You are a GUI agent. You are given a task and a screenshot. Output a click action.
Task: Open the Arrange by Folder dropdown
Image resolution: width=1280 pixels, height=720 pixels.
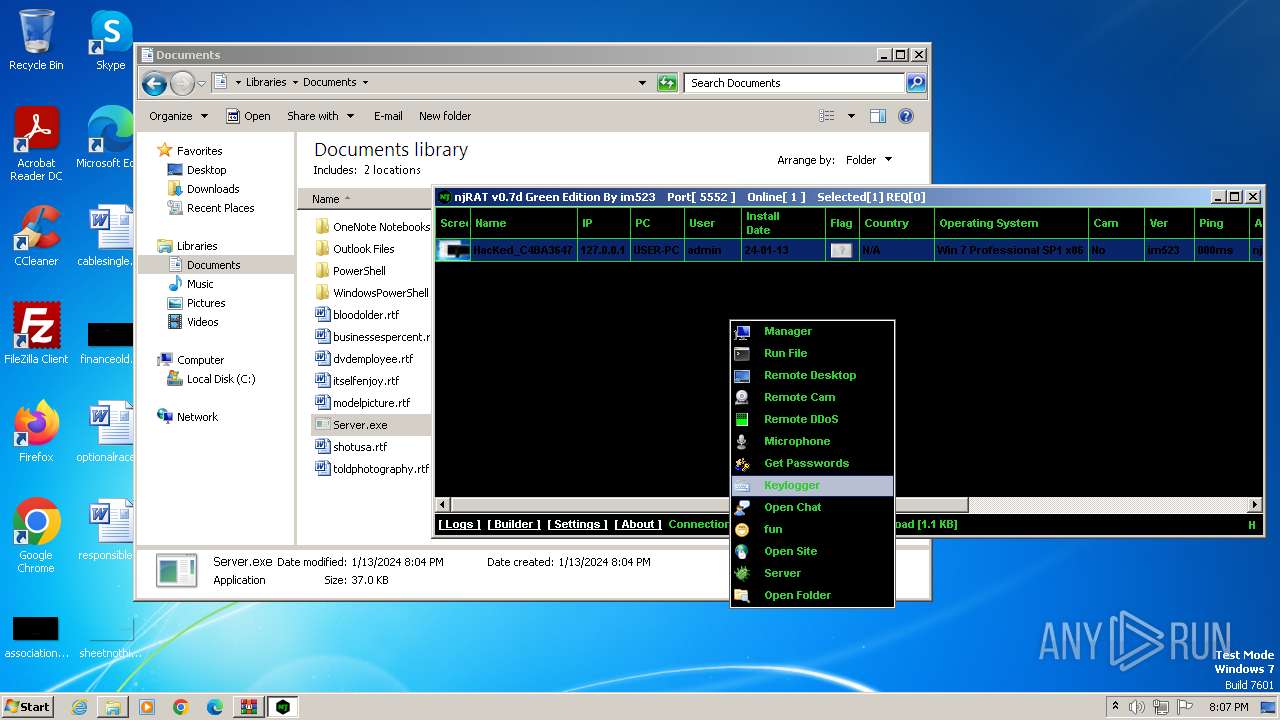click(x=869, y=160)
